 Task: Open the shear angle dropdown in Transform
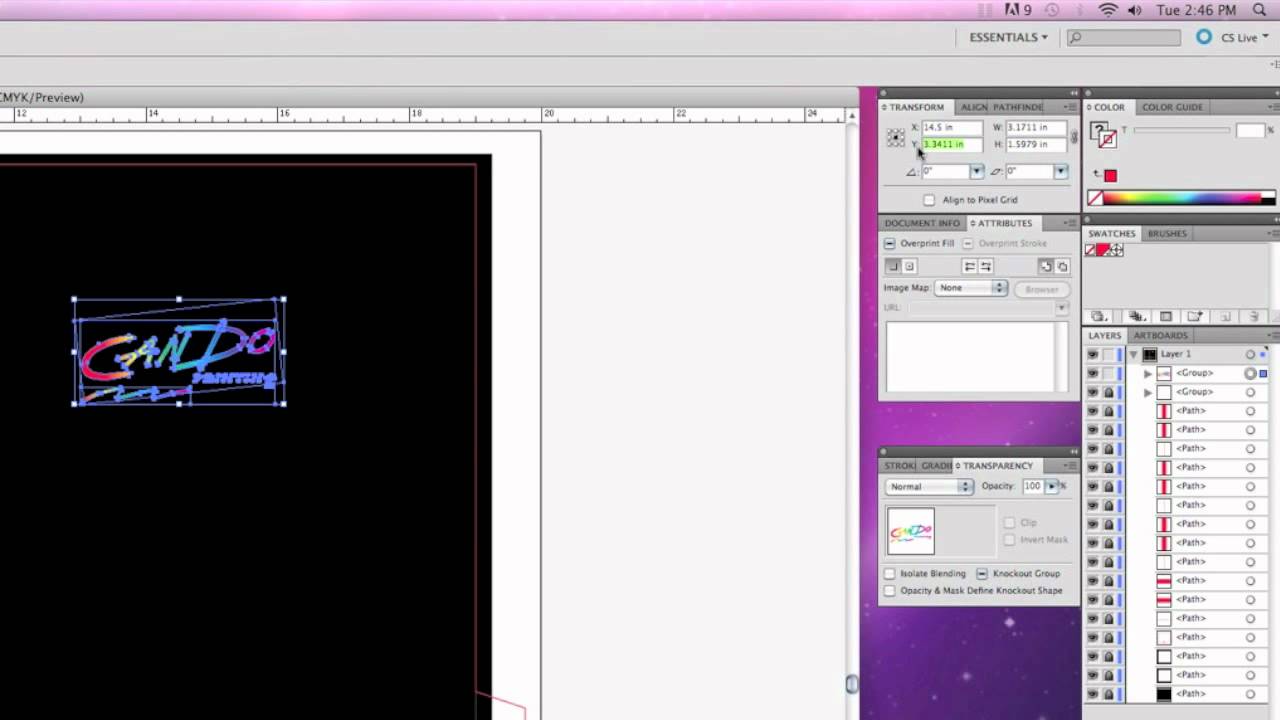(x=1060, y=172)
